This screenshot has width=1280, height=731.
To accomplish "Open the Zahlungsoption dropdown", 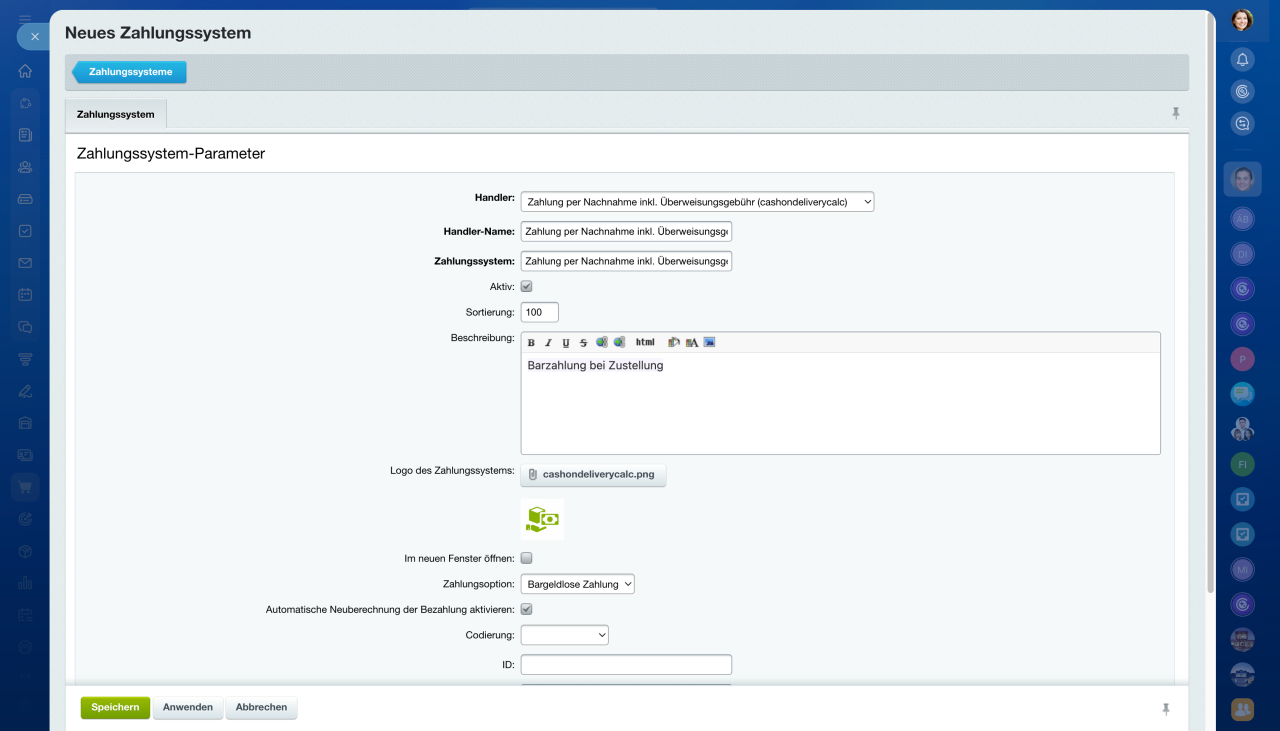I will [578, 584].
